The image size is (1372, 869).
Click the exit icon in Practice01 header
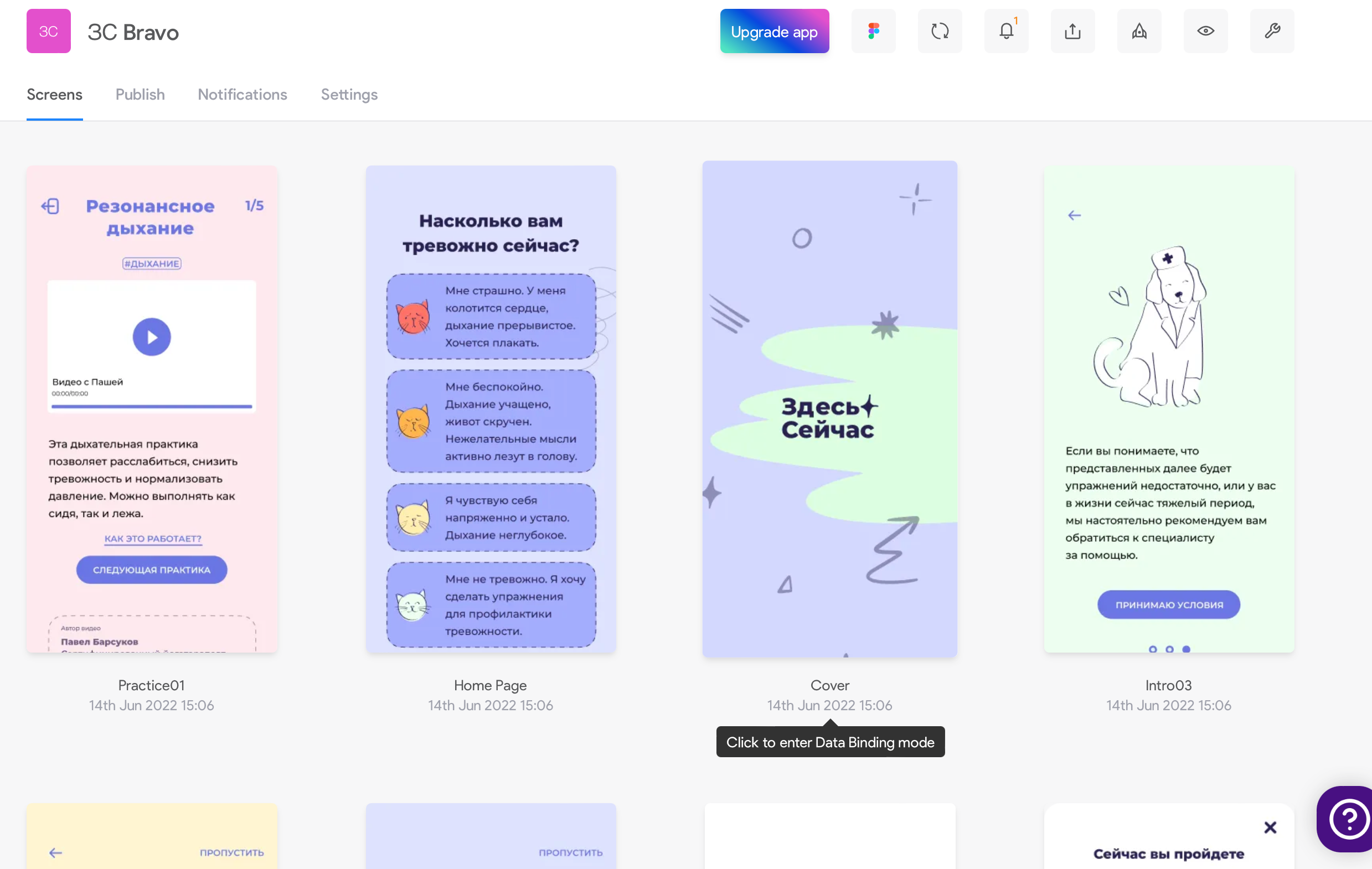click(x=50, y=206)
